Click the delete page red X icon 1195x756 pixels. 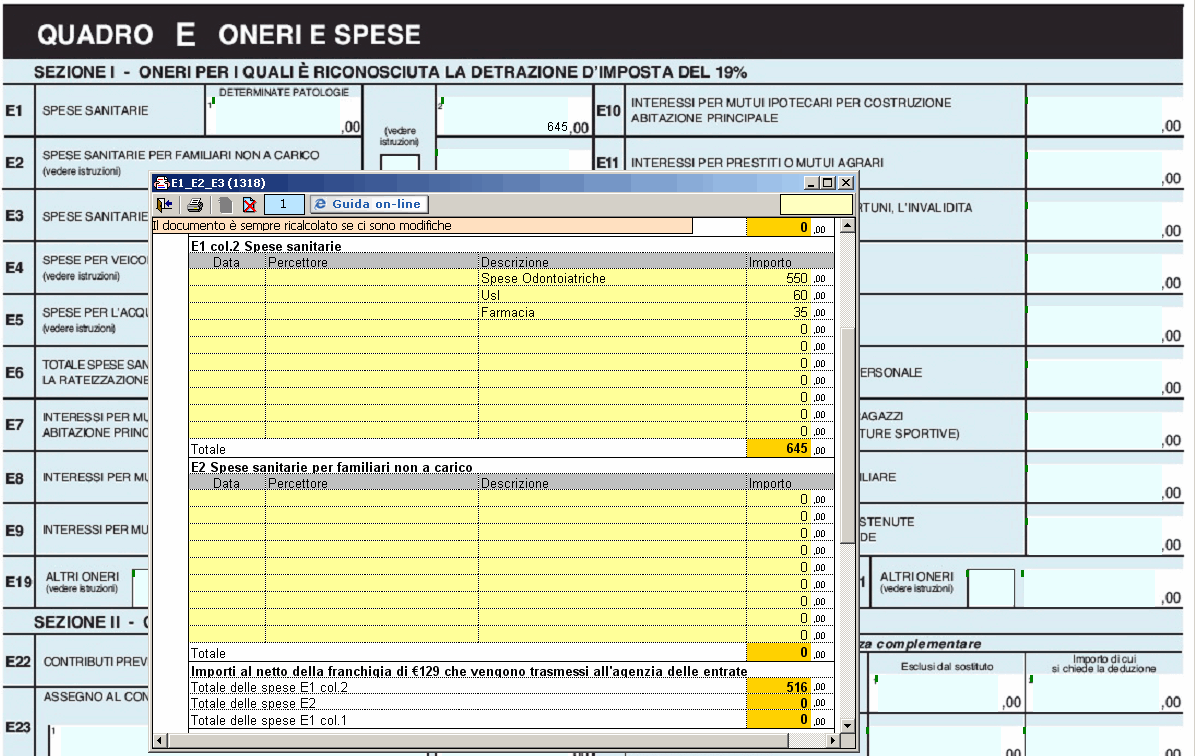(x=248, y=204)
